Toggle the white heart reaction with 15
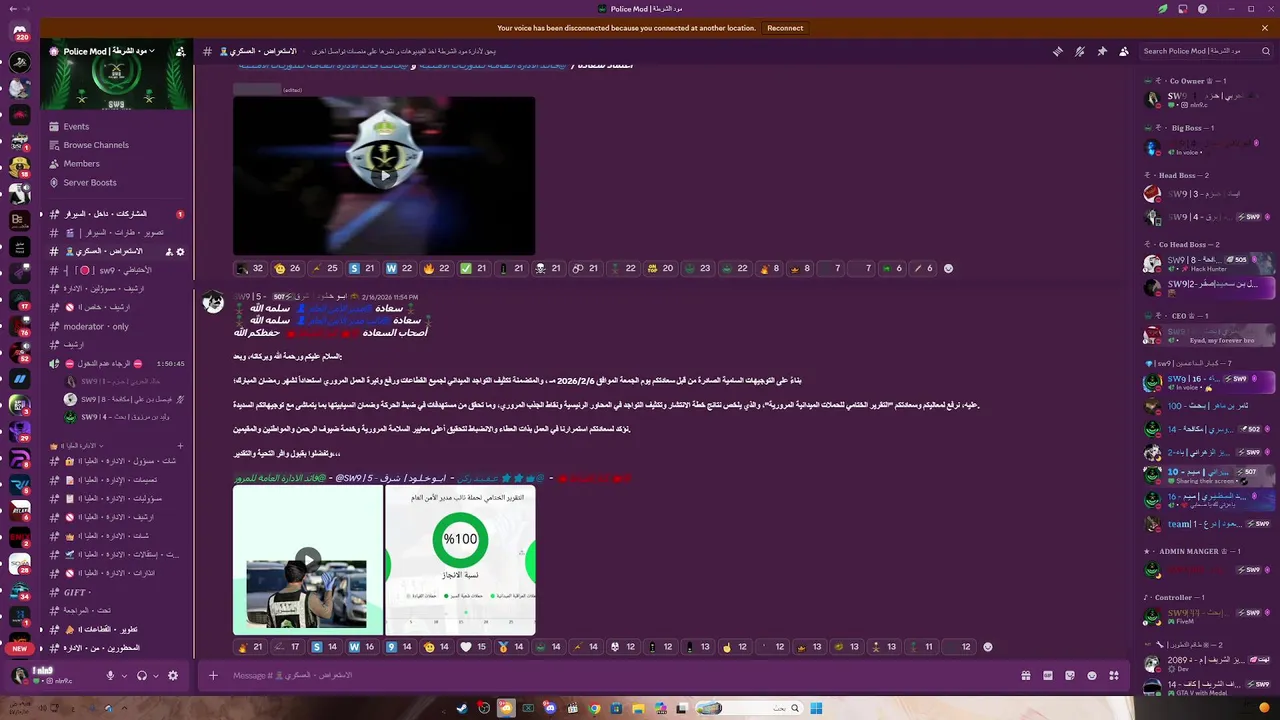This screenshot has width=1280, height=720. 473,647
